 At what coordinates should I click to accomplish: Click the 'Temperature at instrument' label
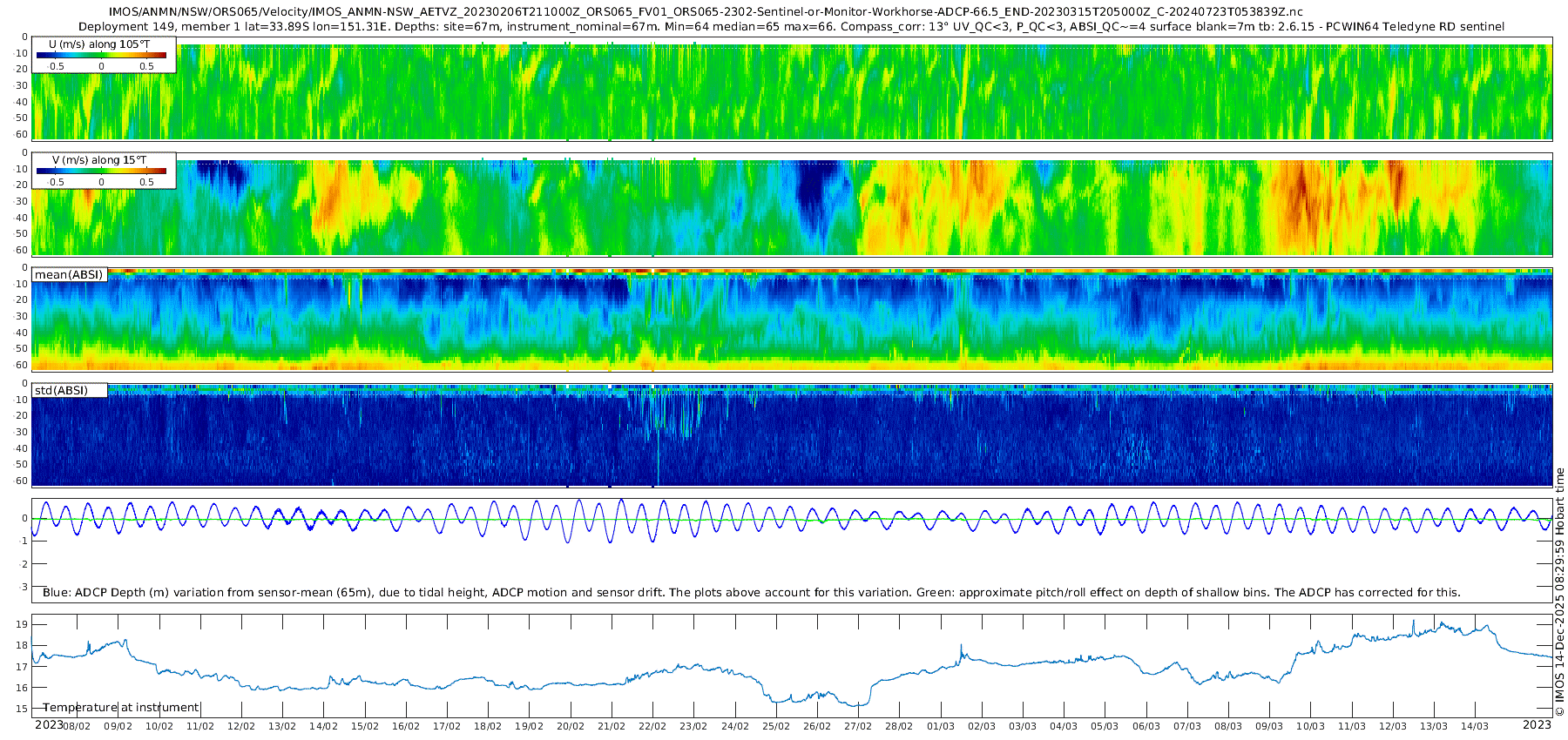tap(121, 708)
